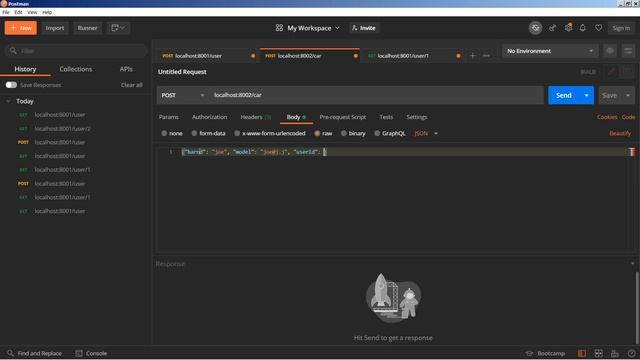Image resolution: width=640 pixels, height=360 pixels.
Task: Open the satellite capture requests icon
Action: (x=552, y=28)
